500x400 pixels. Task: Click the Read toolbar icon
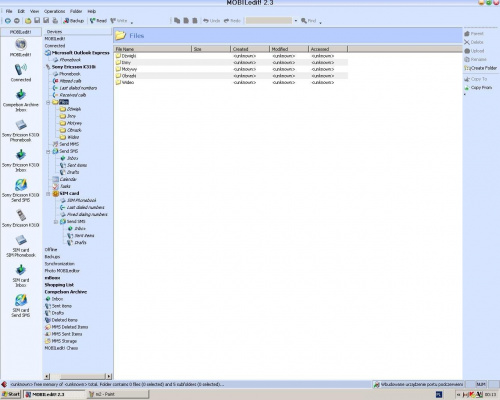pyautogui.click(x=98, y=21)
